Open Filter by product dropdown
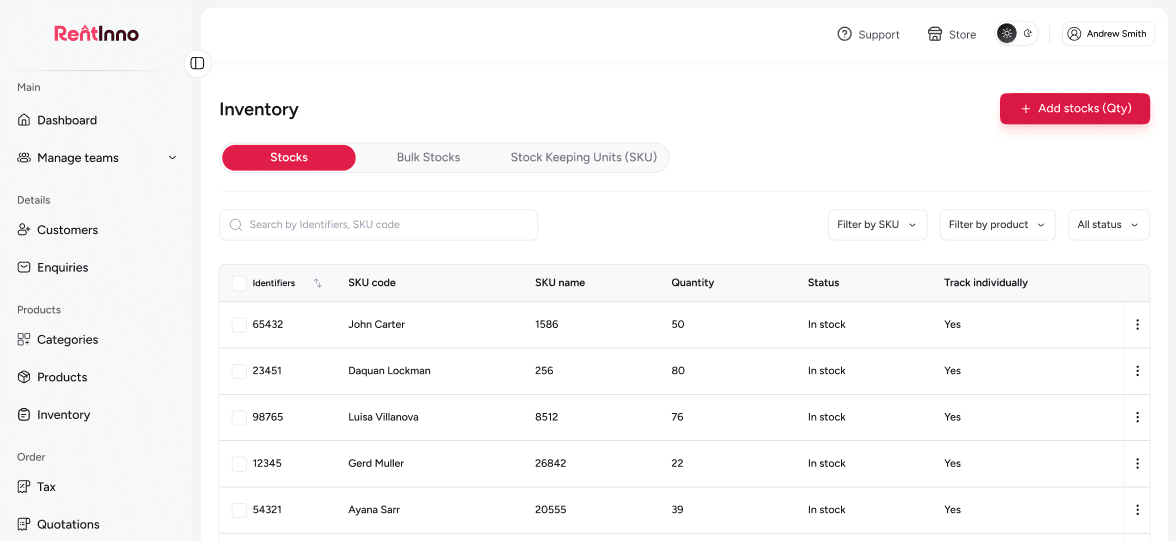Image resolution: width=1176 pixels, height=541 pixels. coord(998,224)
